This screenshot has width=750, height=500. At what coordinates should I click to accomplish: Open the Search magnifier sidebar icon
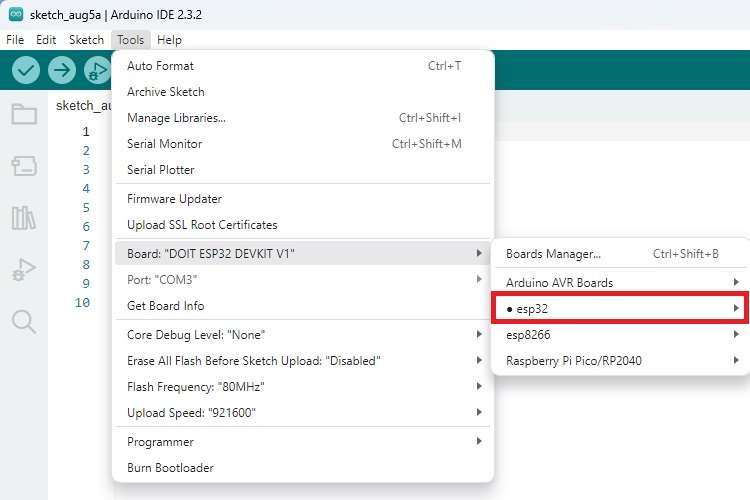point(24,322)
